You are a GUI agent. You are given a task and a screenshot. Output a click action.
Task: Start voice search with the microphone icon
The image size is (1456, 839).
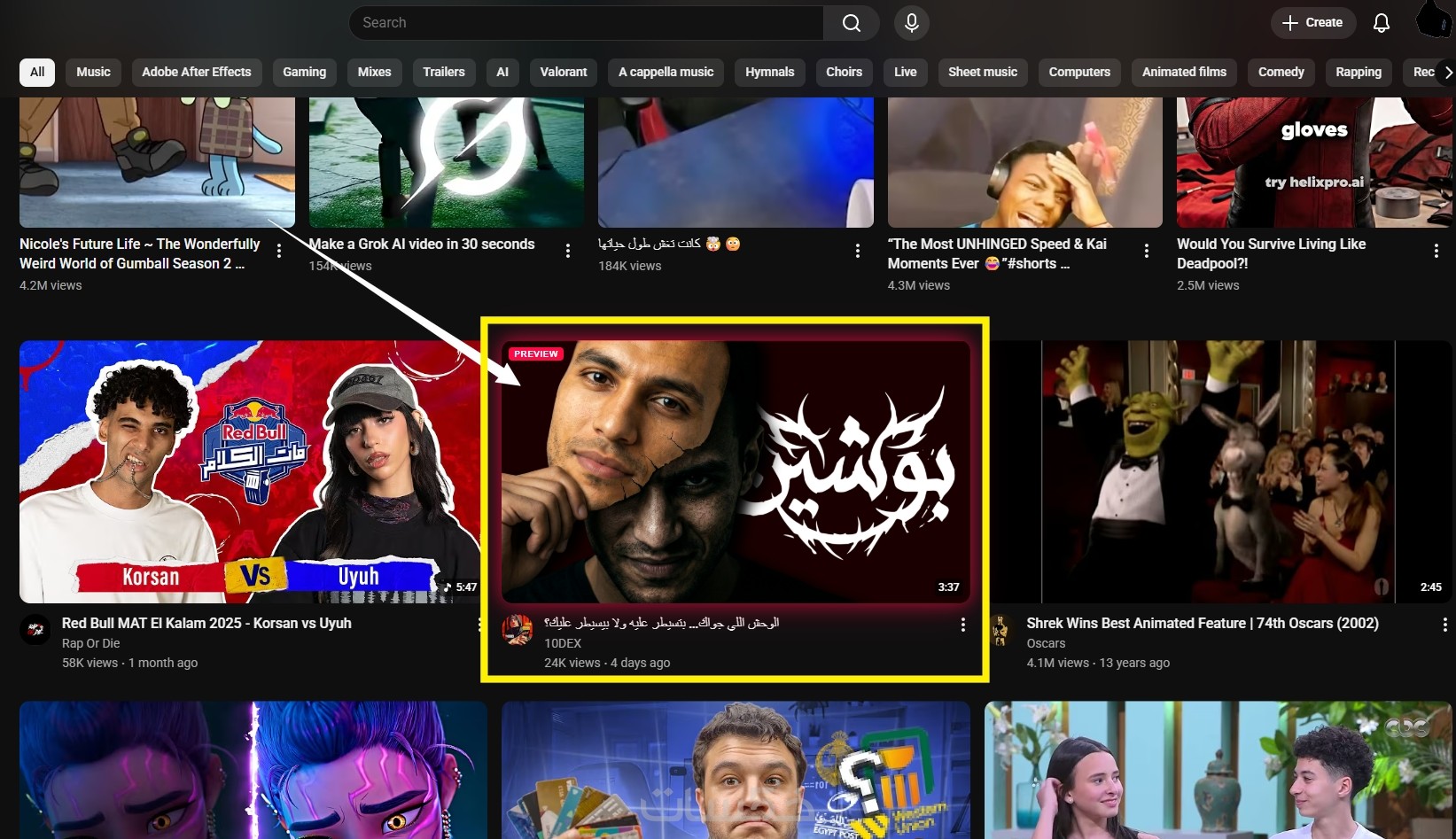point(911,23)
